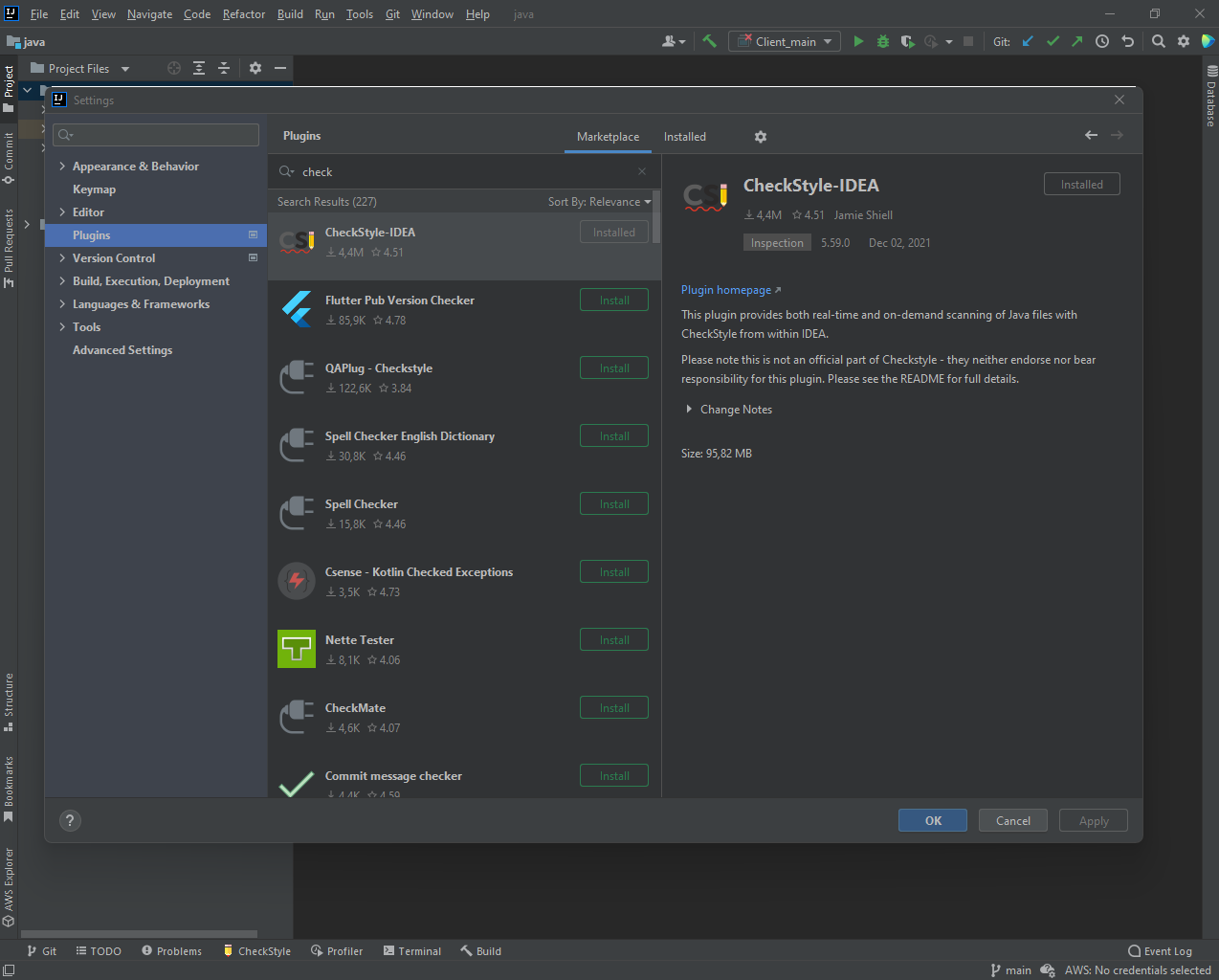
Task: Open the Refactor menu
Action: pyautogui.click(x=244, y=14)
